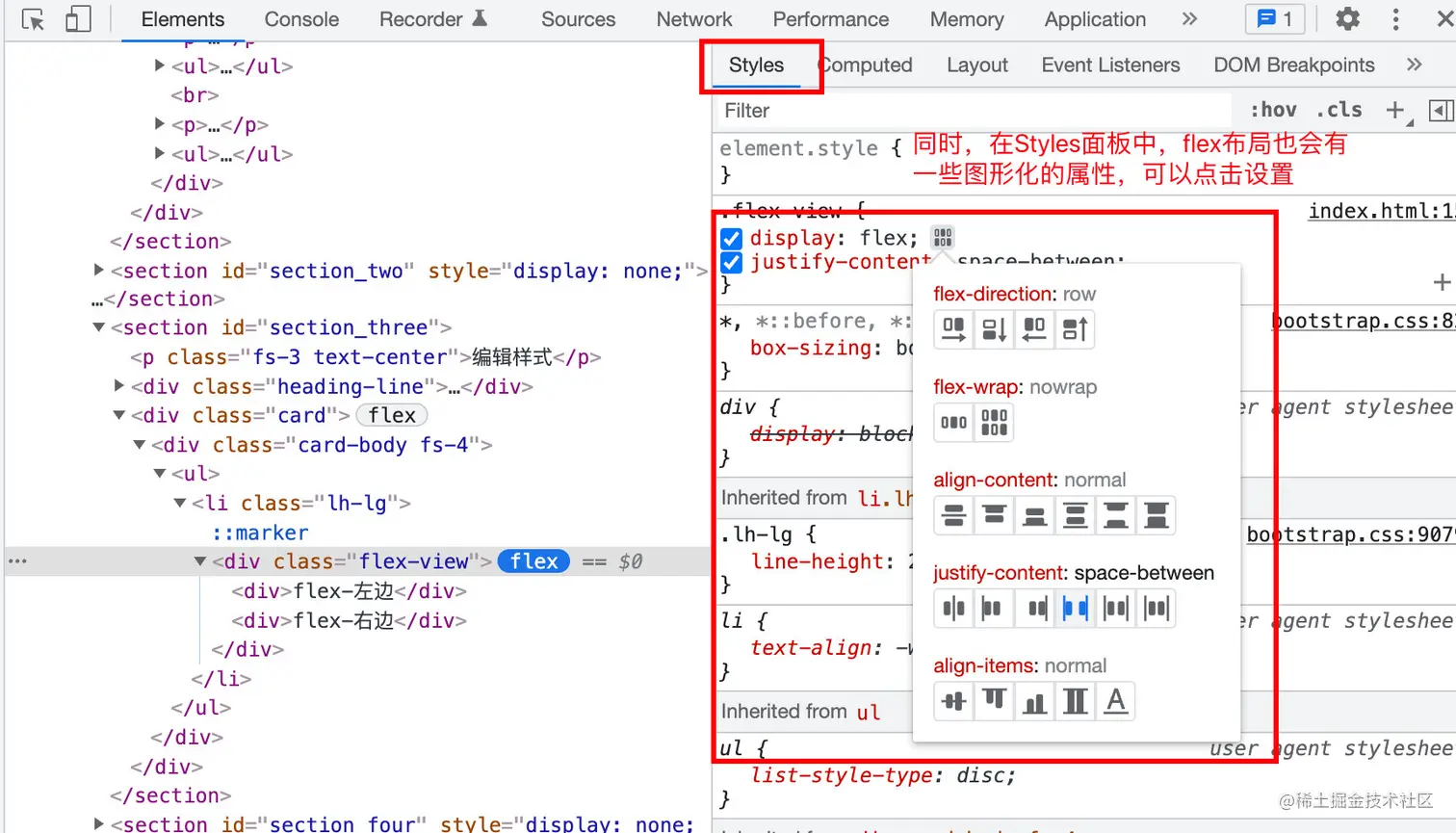Set justify-content to space-around icon
1456x833 pixels.
pos(1115,608)
